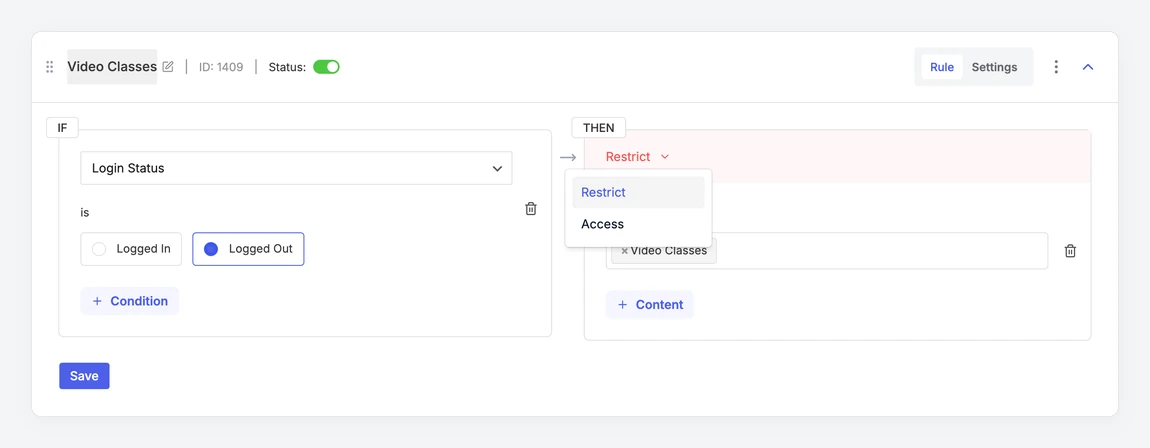The width and height of the screenshot is (1150, 448).
Task: Switch to the Rule tab
Action: click(942, 67)
